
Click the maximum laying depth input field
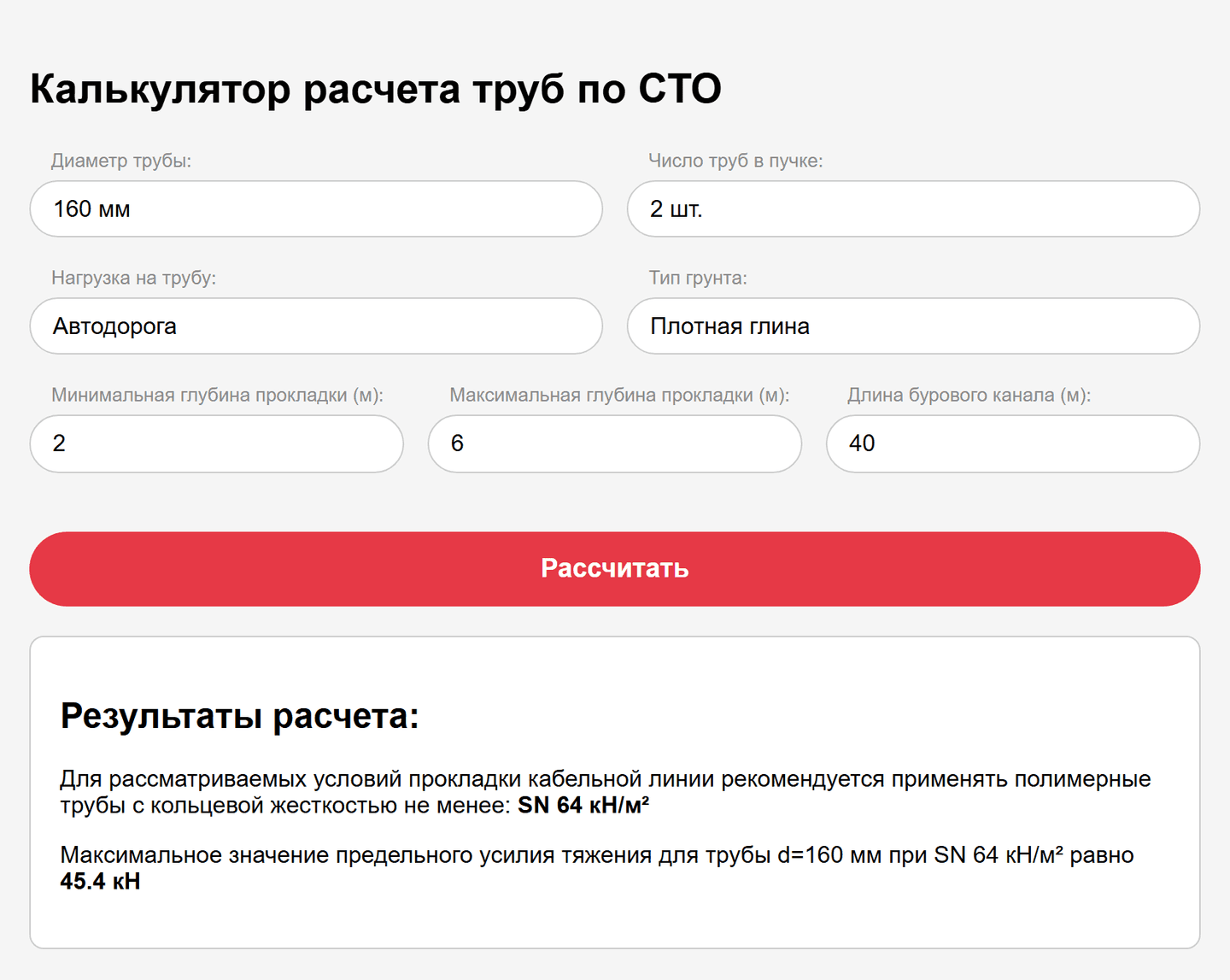click(615, 443)
